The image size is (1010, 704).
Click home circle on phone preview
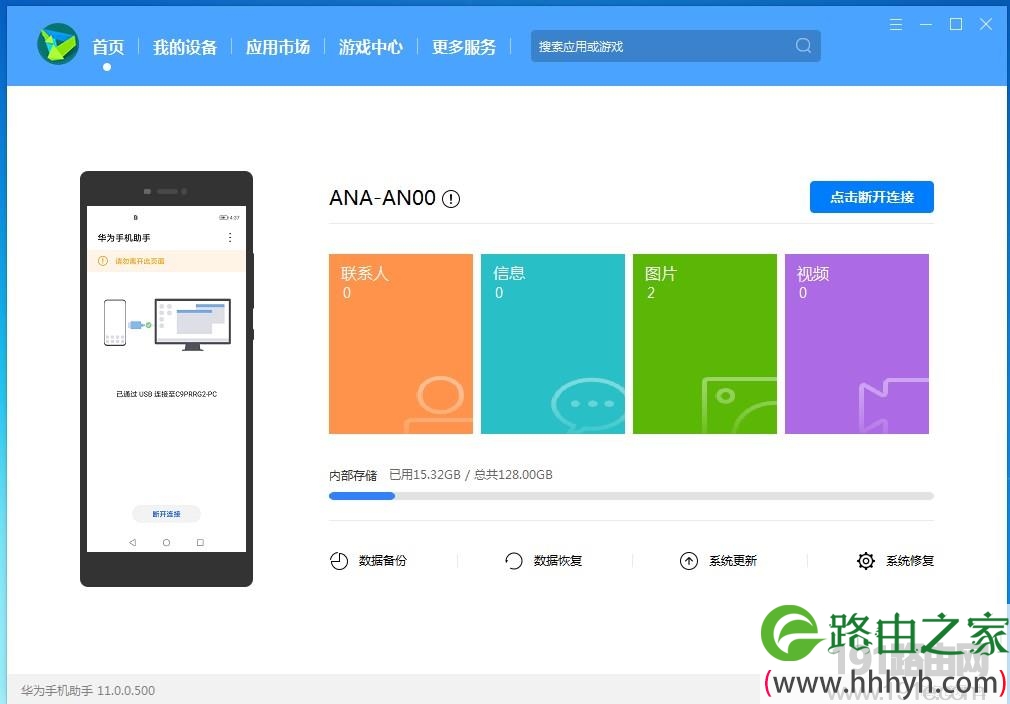click(166, 542)
